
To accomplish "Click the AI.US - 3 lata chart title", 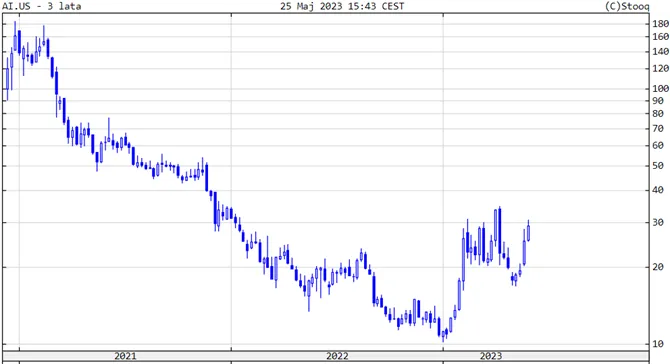I will point(41,6).
